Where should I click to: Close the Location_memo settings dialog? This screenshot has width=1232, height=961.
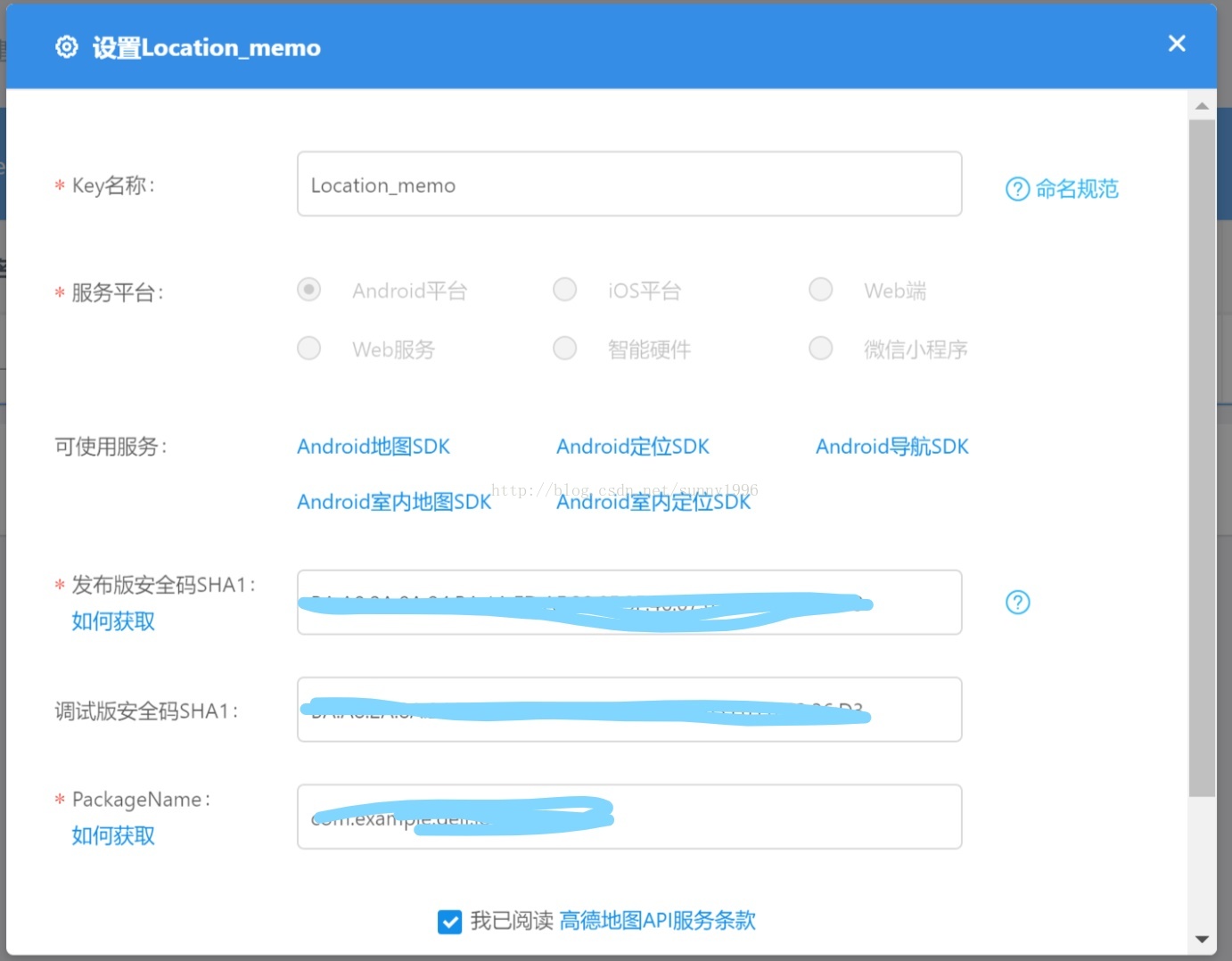pos(1177,43)
